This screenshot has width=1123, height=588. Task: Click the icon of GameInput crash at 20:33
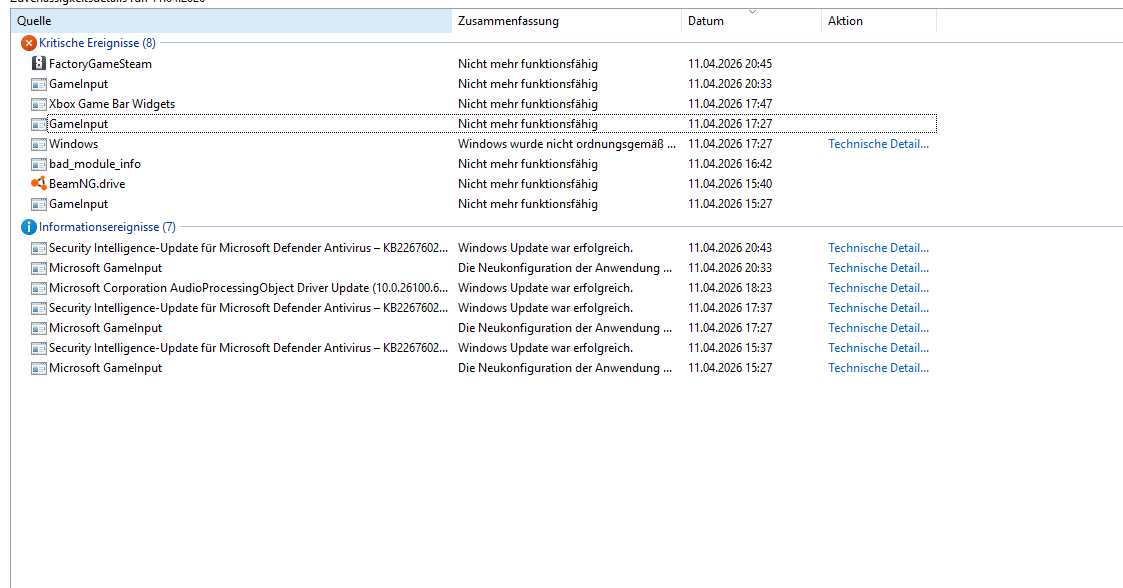pyautogui.click(x=39, y=84)
